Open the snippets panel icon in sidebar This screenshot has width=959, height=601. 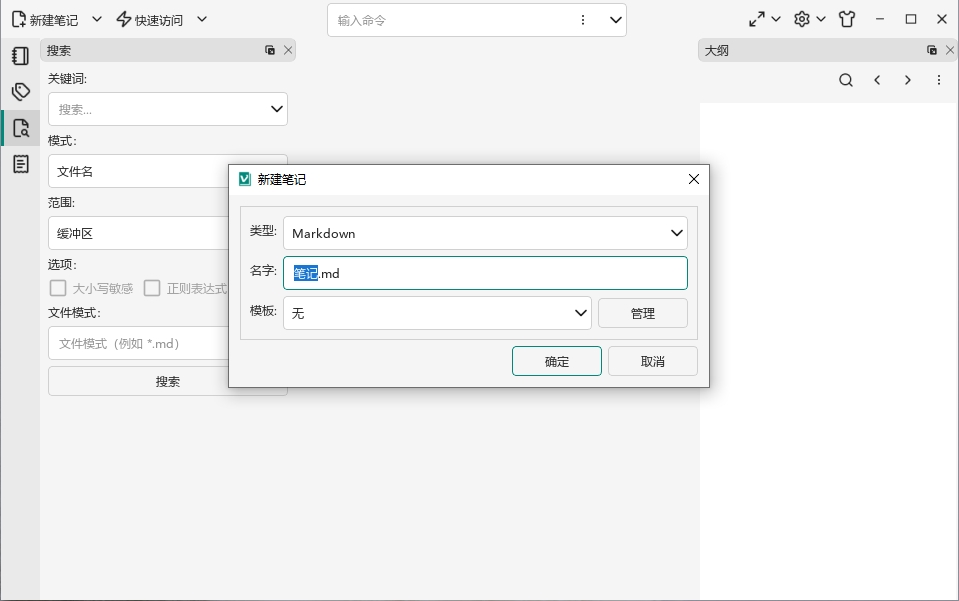pyautogui.click(x=20, y=164)
